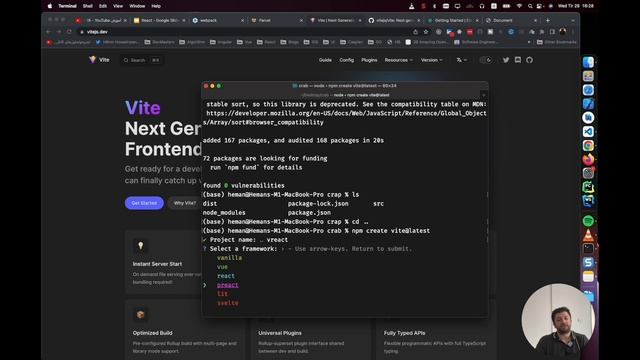640x360 pixels.
Task: Select vue framework option in terminal
Action: 222,267
